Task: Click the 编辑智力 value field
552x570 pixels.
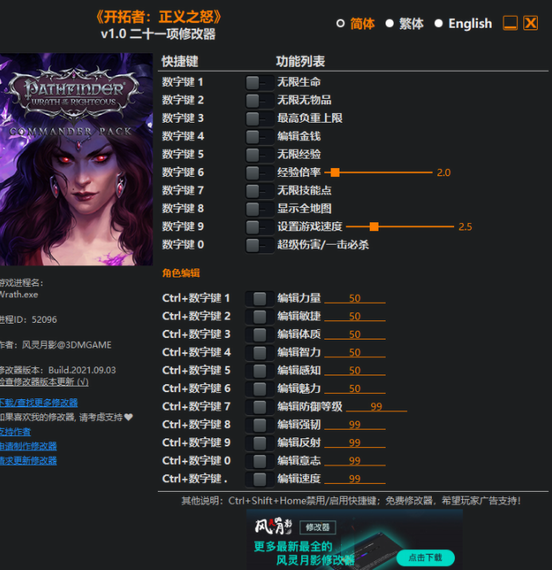Action: point(355,352)
